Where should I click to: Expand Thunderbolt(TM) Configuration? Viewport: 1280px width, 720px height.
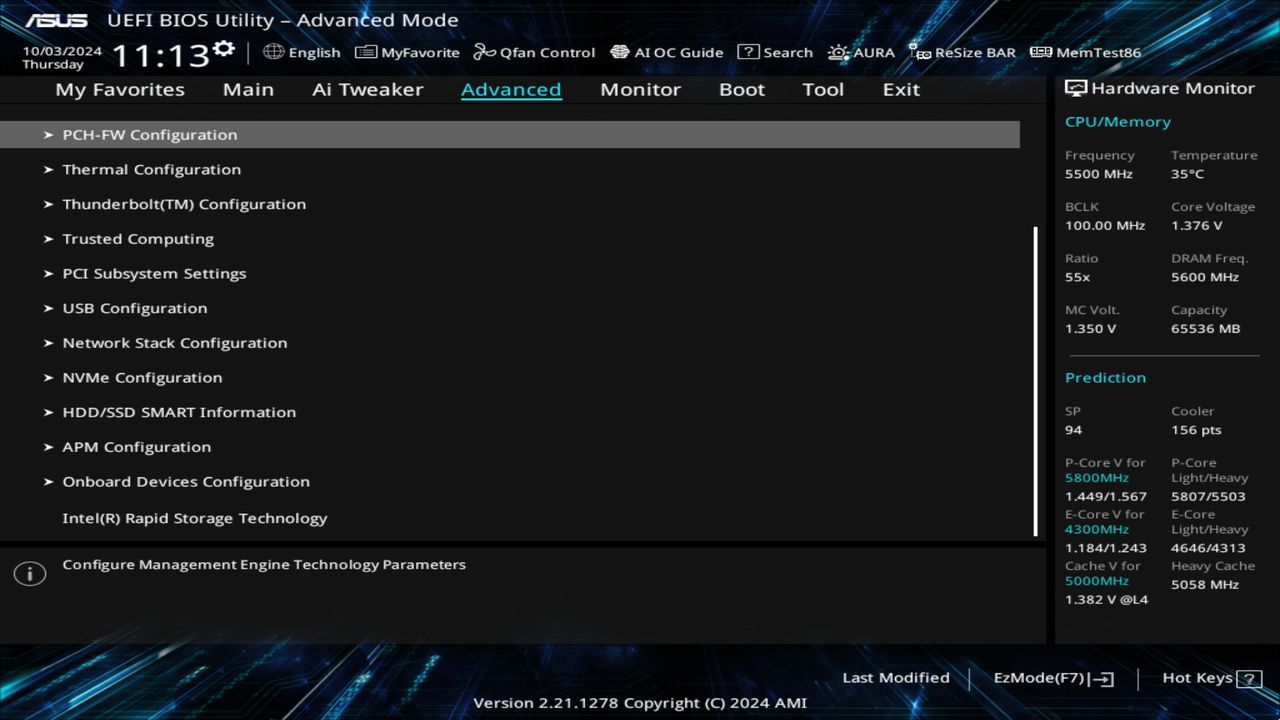point(185,203)
